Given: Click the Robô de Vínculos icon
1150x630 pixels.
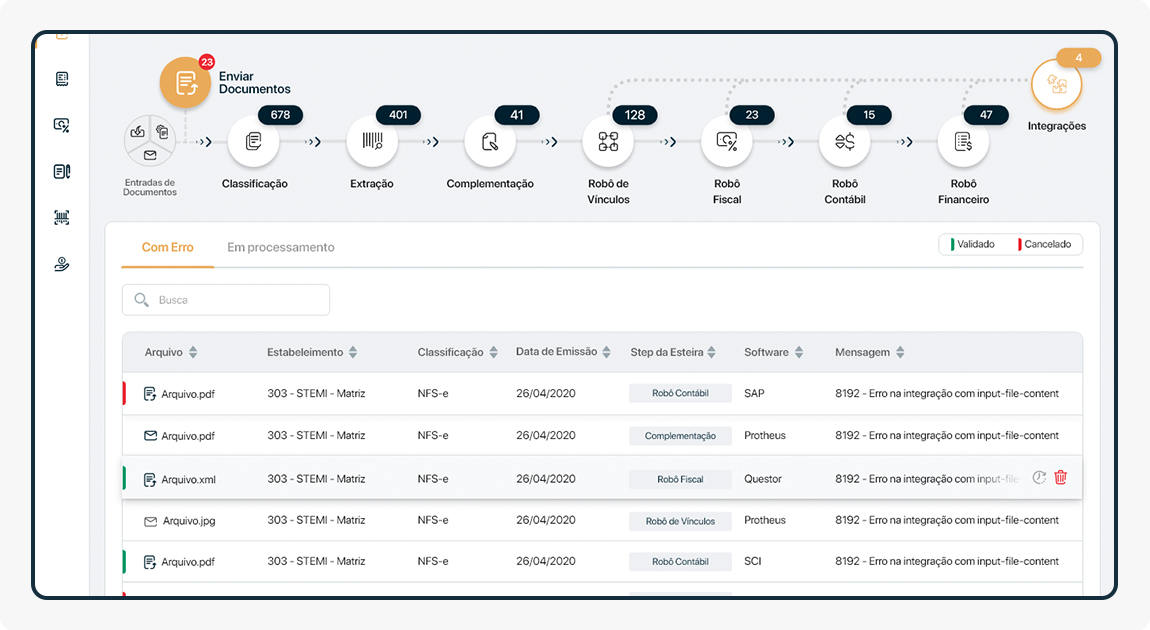Looking at the screenshot, I should point(608,142).
